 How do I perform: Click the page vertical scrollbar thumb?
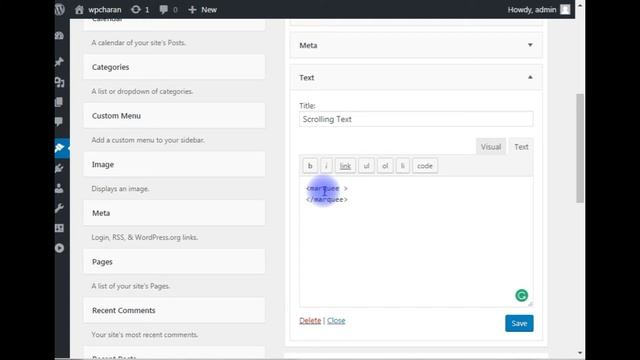(x=580, y=148)
